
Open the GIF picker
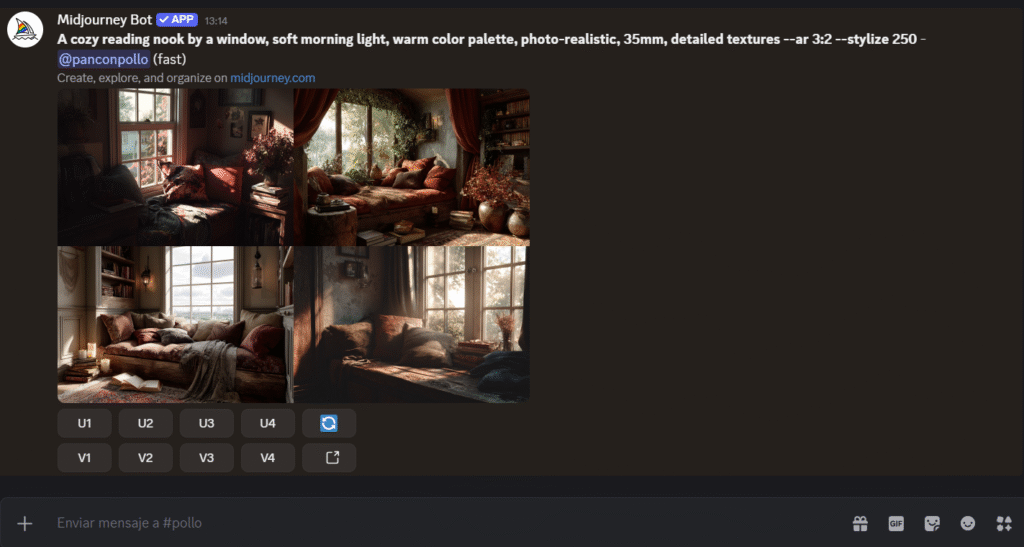pyautogui.click(x=896, y=523)
